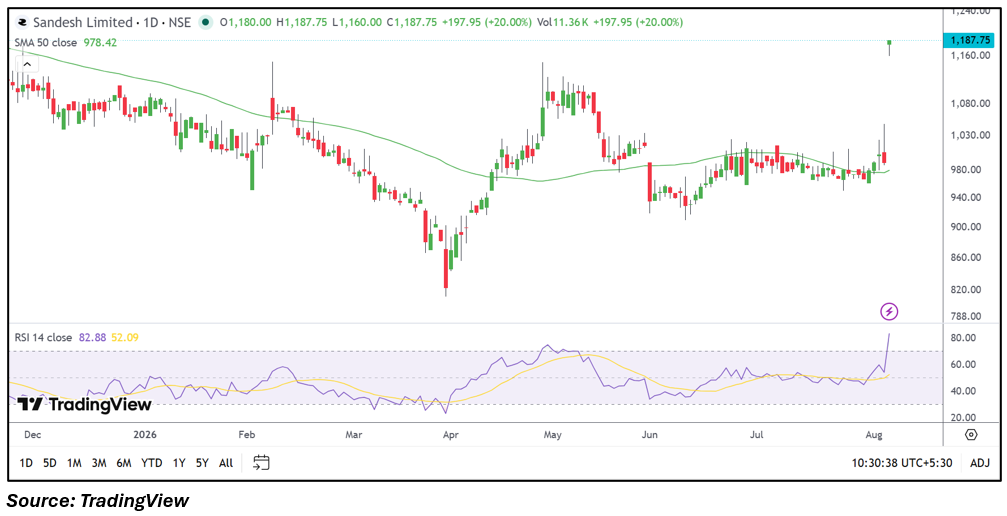Click the SMA value 978.42

(x=100, y=42)
